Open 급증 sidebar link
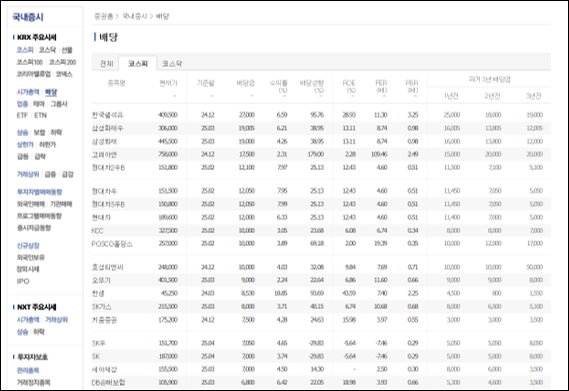Screen dimensions: 569x391 coord(50,175)
